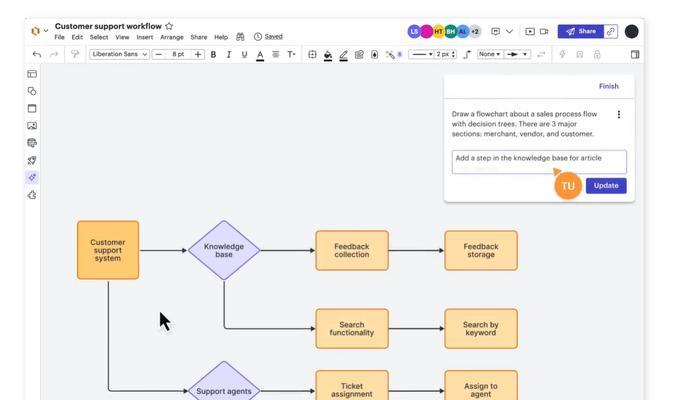The width and height of the screenshot is (700, 400).
Task: Click the shape style icon
Action: tap(359, 54)
